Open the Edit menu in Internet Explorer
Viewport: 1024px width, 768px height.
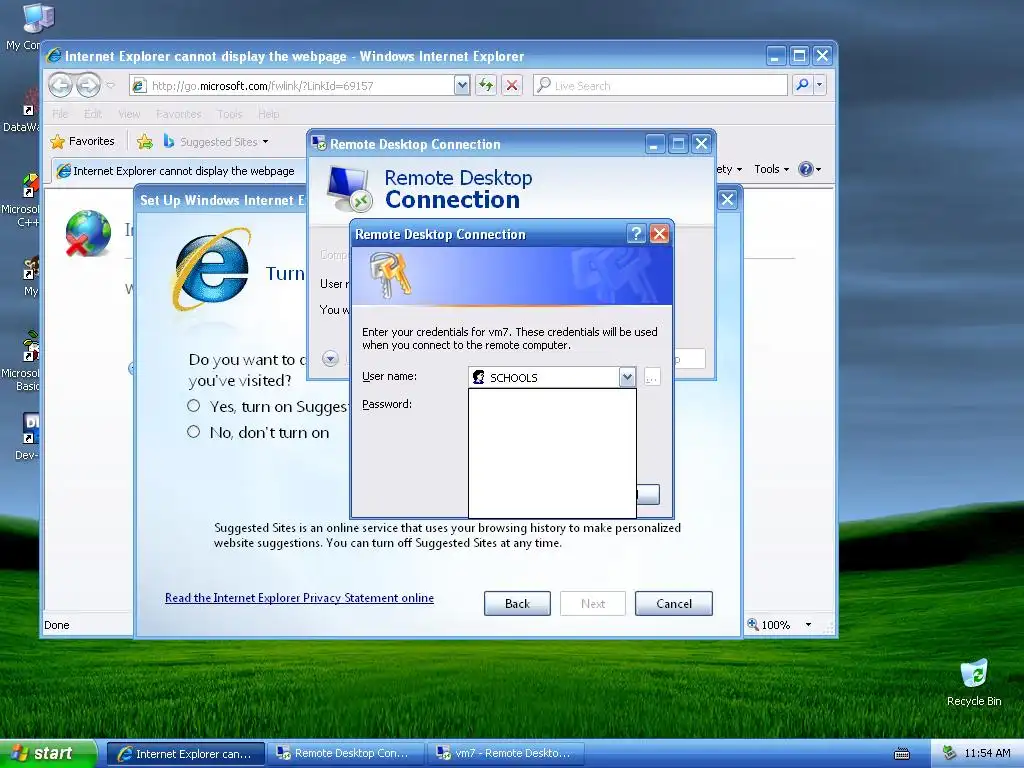93,114
